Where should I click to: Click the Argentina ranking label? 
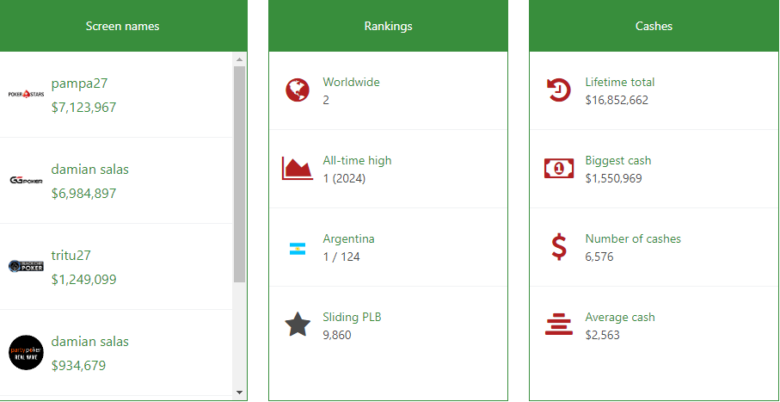coord(348,239)
